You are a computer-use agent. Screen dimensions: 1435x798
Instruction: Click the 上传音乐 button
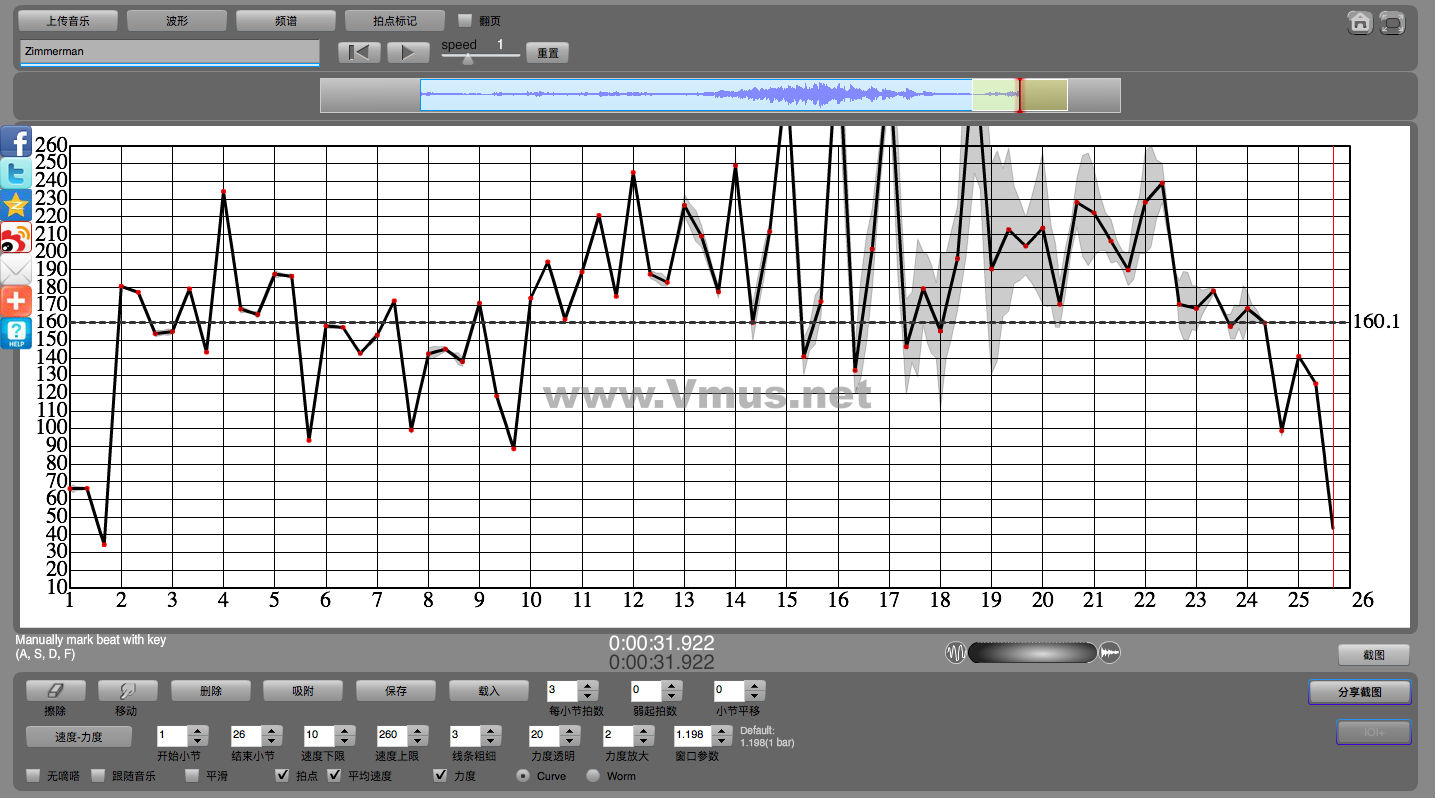(68, 20)
